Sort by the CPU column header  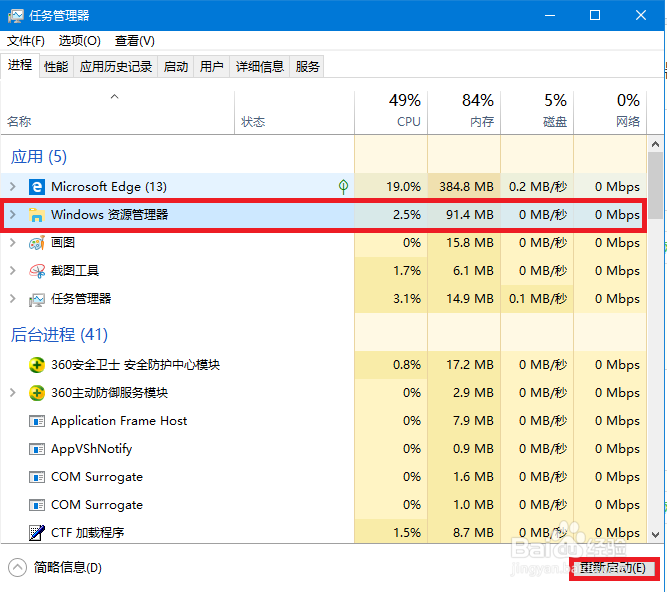click(391, 113)
